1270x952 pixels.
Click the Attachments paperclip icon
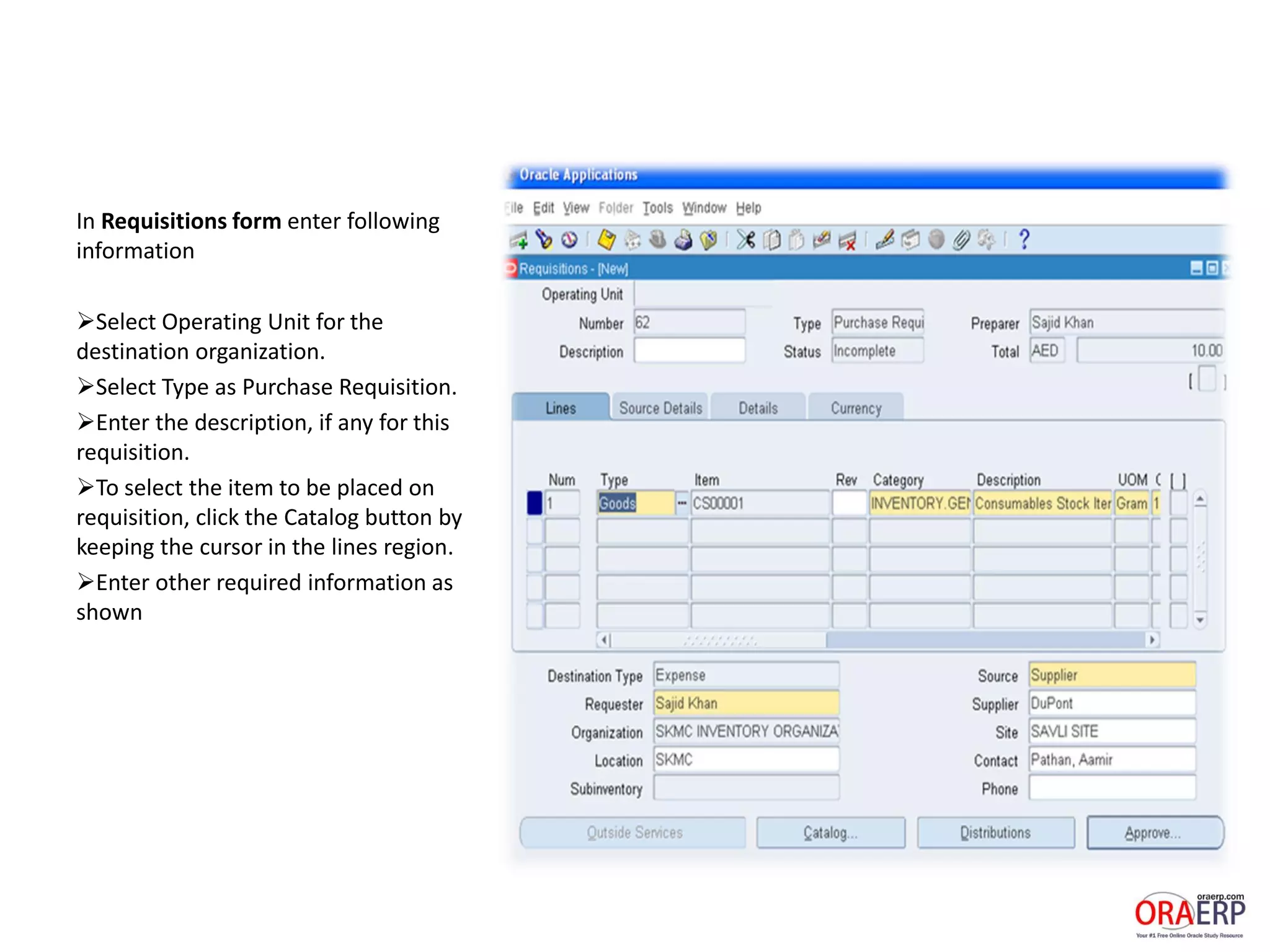coord(961,240)
